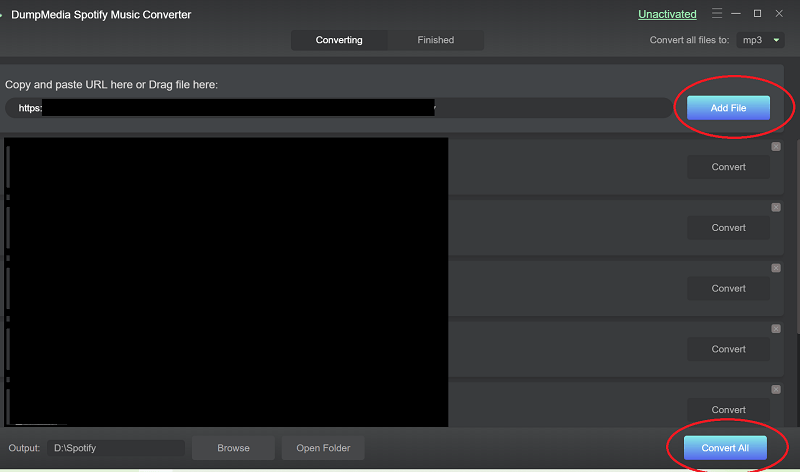This screenshot has height=472, width=800.
Task: Remove the fourth song with its X icon
Action: pos(776,329)
